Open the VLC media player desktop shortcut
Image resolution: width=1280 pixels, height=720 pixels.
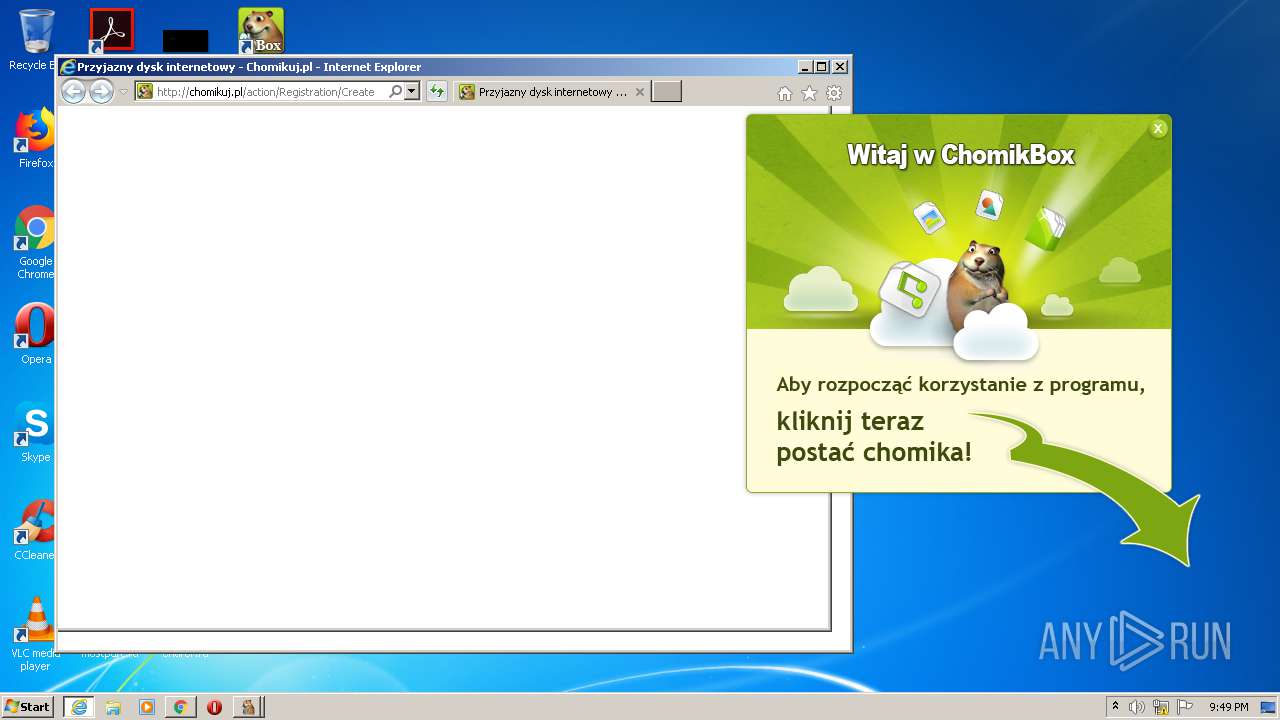click(x=36, y=634)
